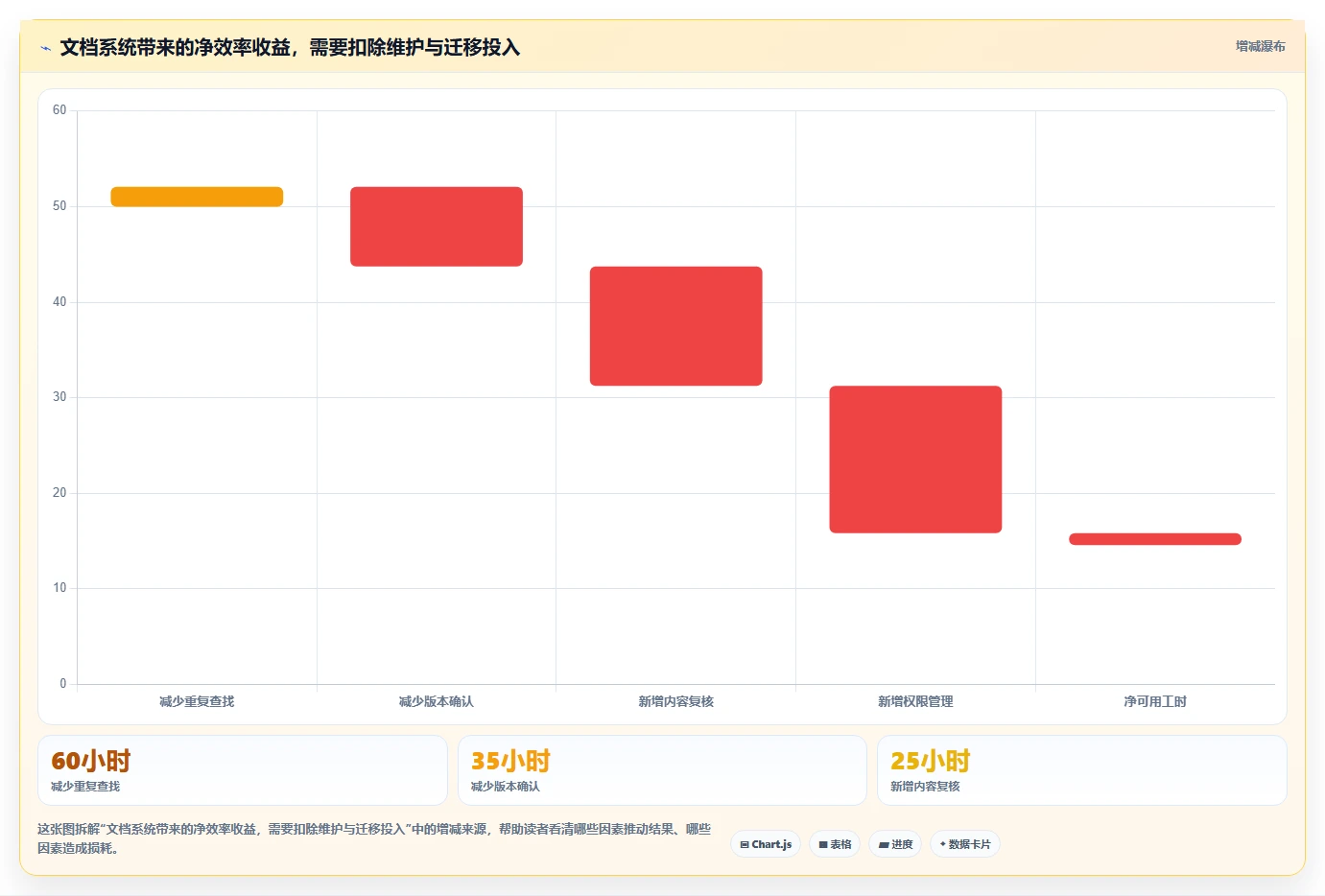
Task: Click the description paragraph starting 这张图拆解
Action: tap(374, 838)
